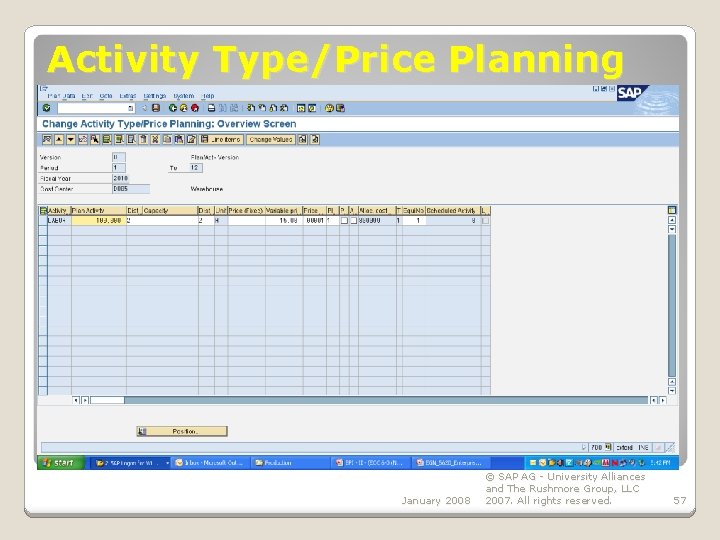The width and height of the screenshot is (720, 540).
Task: Open the Edit menu
Action: point(87,96)
